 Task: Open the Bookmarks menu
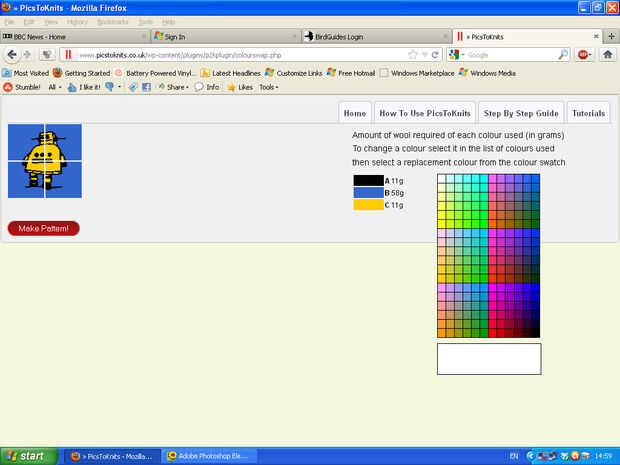coord(113,22)
